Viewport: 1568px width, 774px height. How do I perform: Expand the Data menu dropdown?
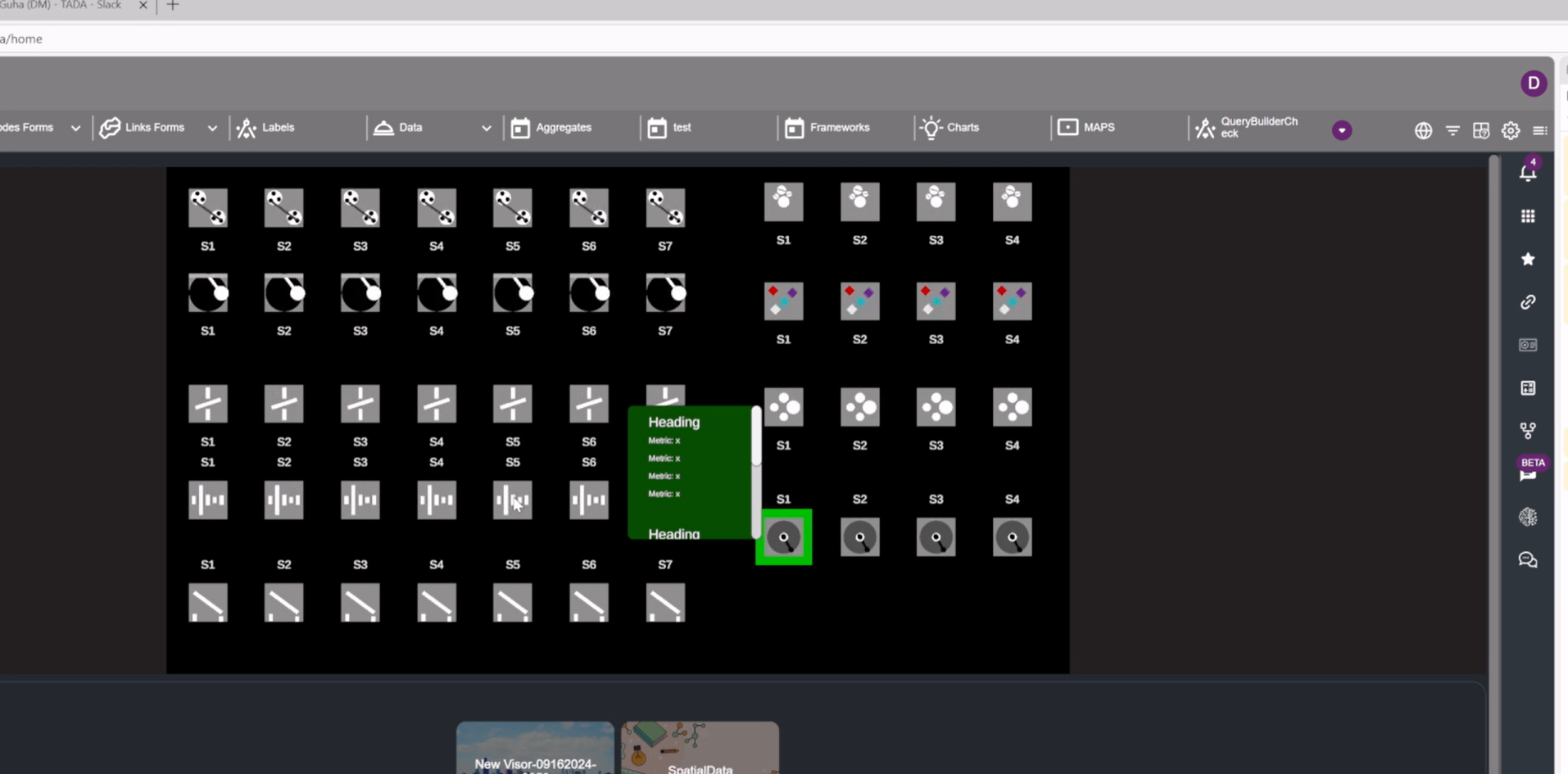(x=486, y=128)
